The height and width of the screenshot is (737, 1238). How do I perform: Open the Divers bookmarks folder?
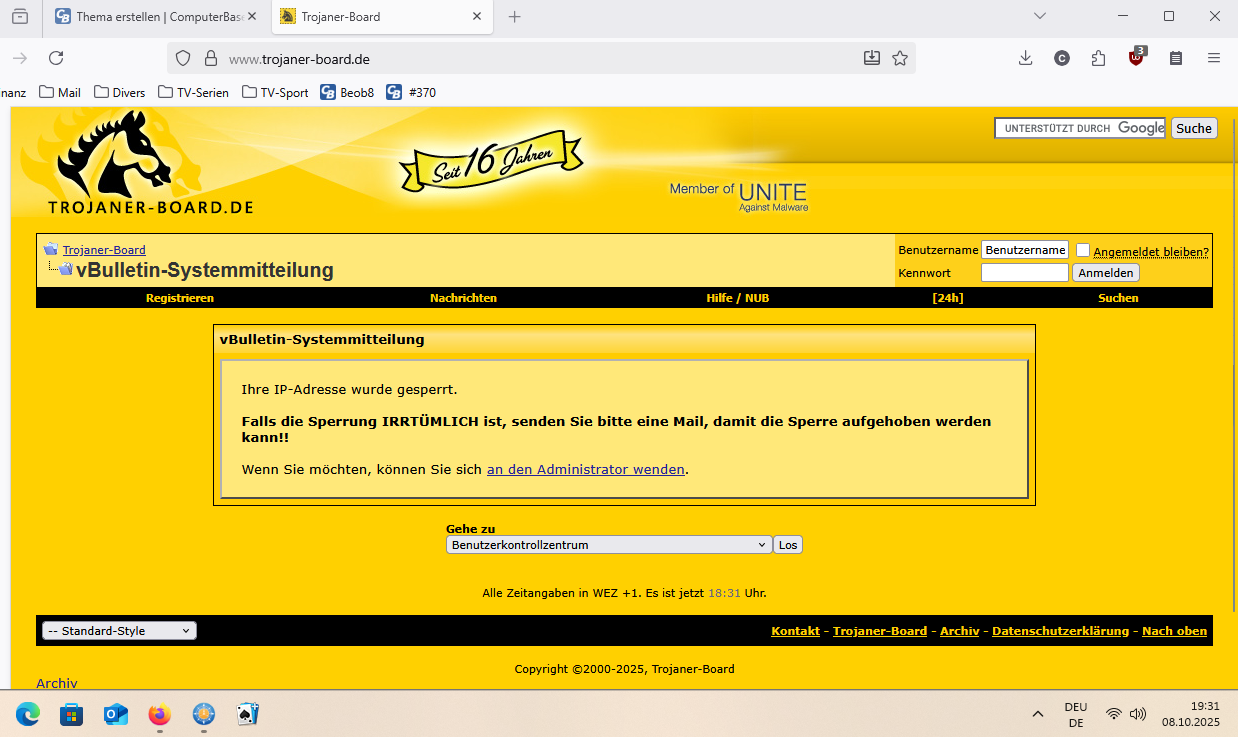119,92
